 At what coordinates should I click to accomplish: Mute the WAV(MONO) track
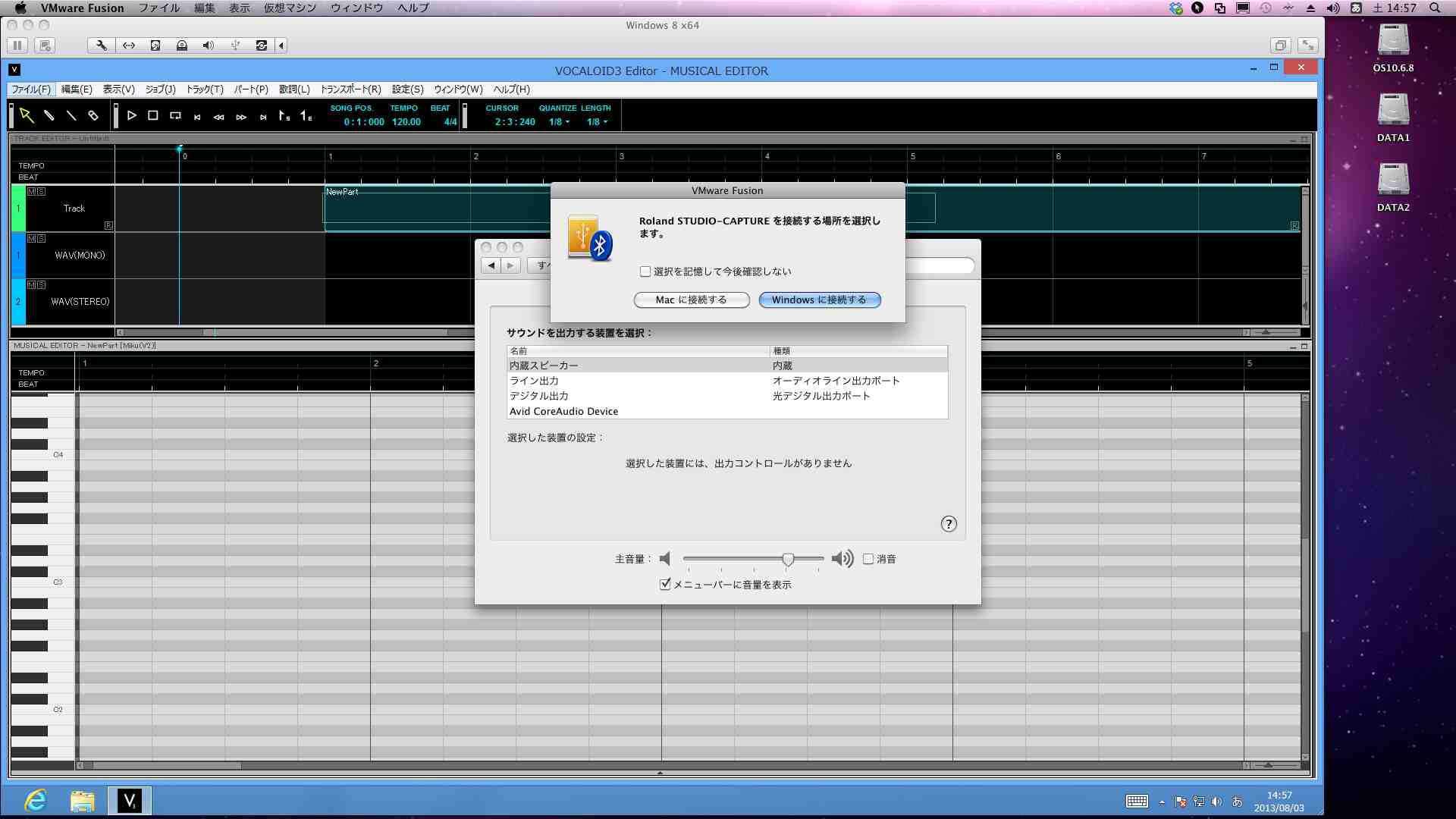[32, 239]
